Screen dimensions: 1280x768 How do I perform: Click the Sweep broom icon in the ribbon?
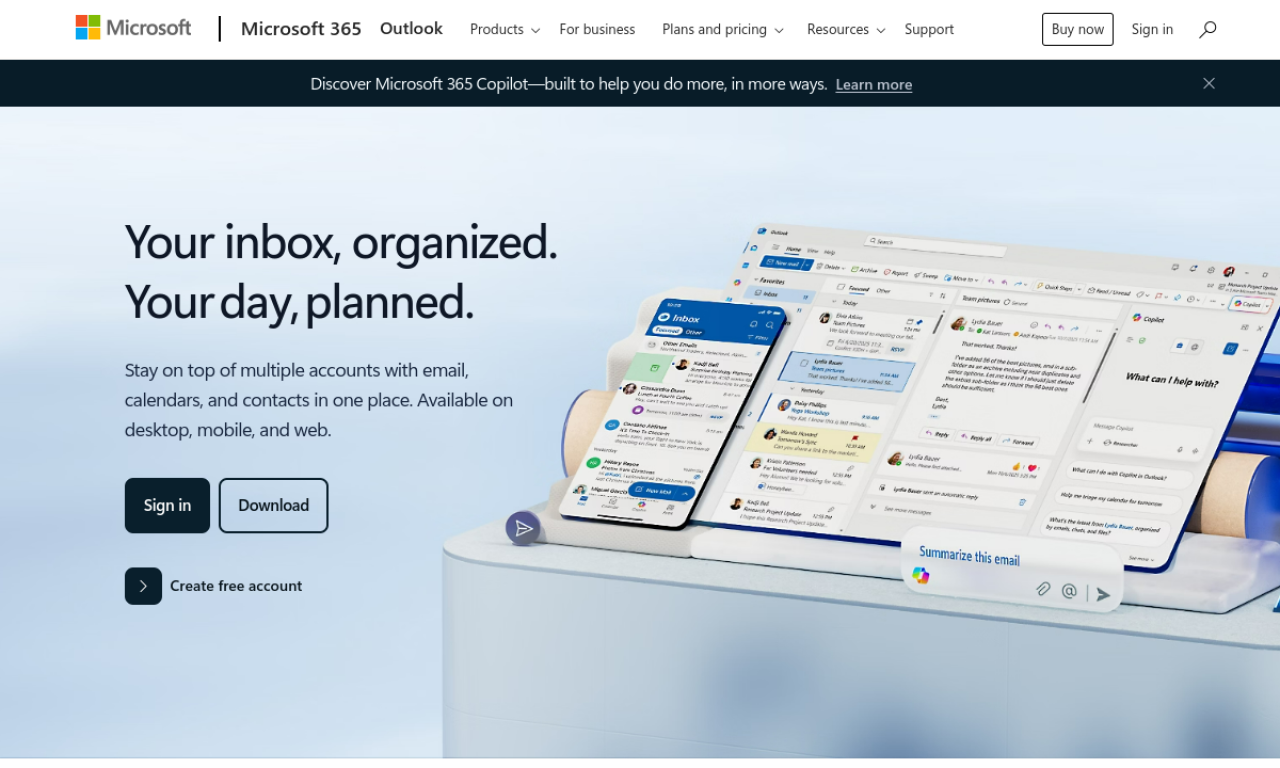coord(918,275)
